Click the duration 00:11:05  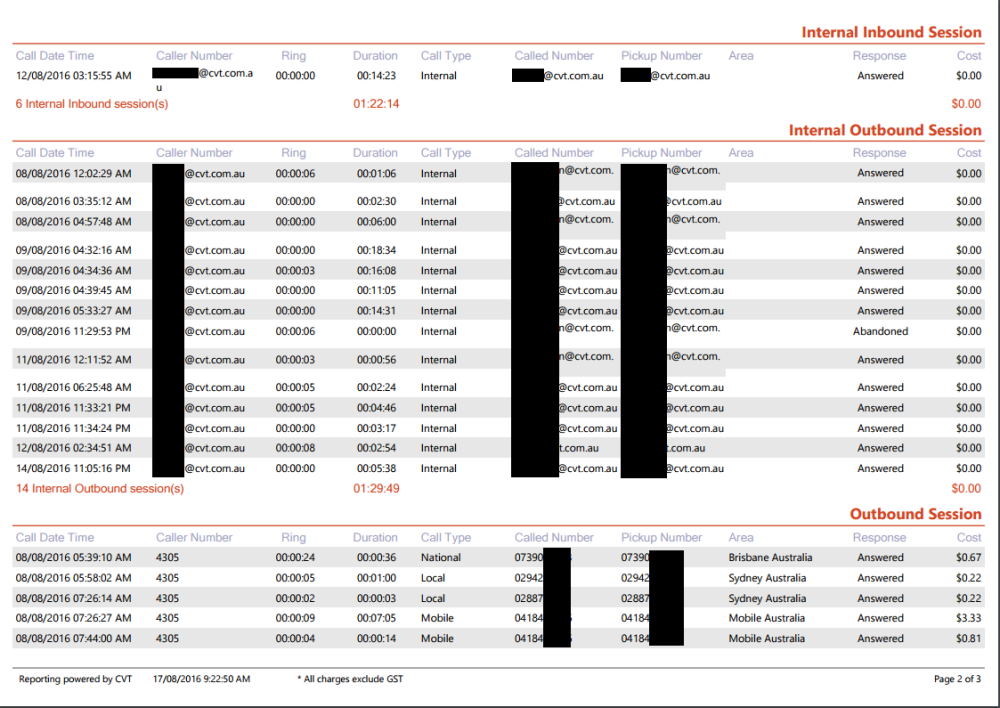coord(376,290)
